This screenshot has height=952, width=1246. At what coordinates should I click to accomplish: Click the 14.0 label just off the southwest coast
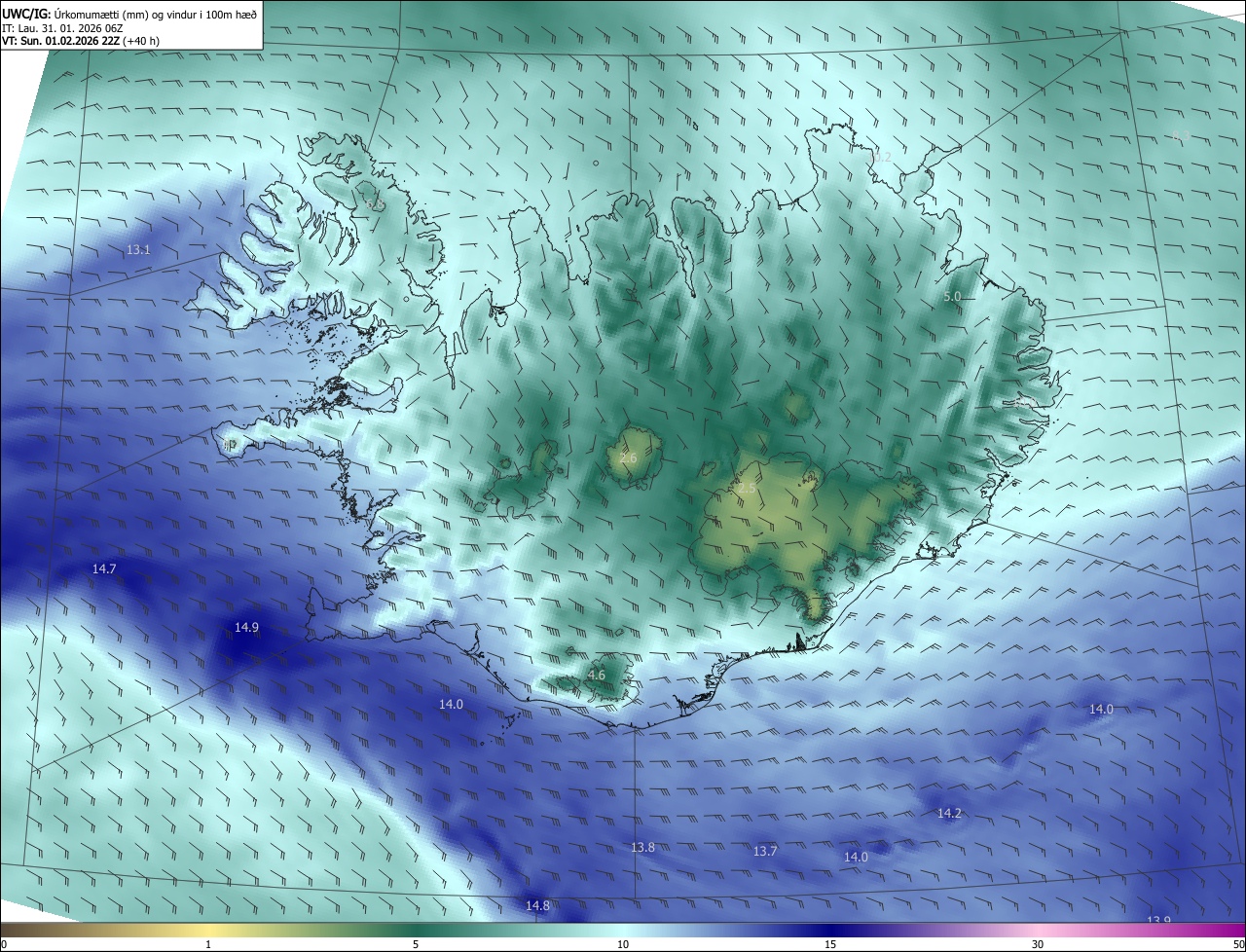451,704
